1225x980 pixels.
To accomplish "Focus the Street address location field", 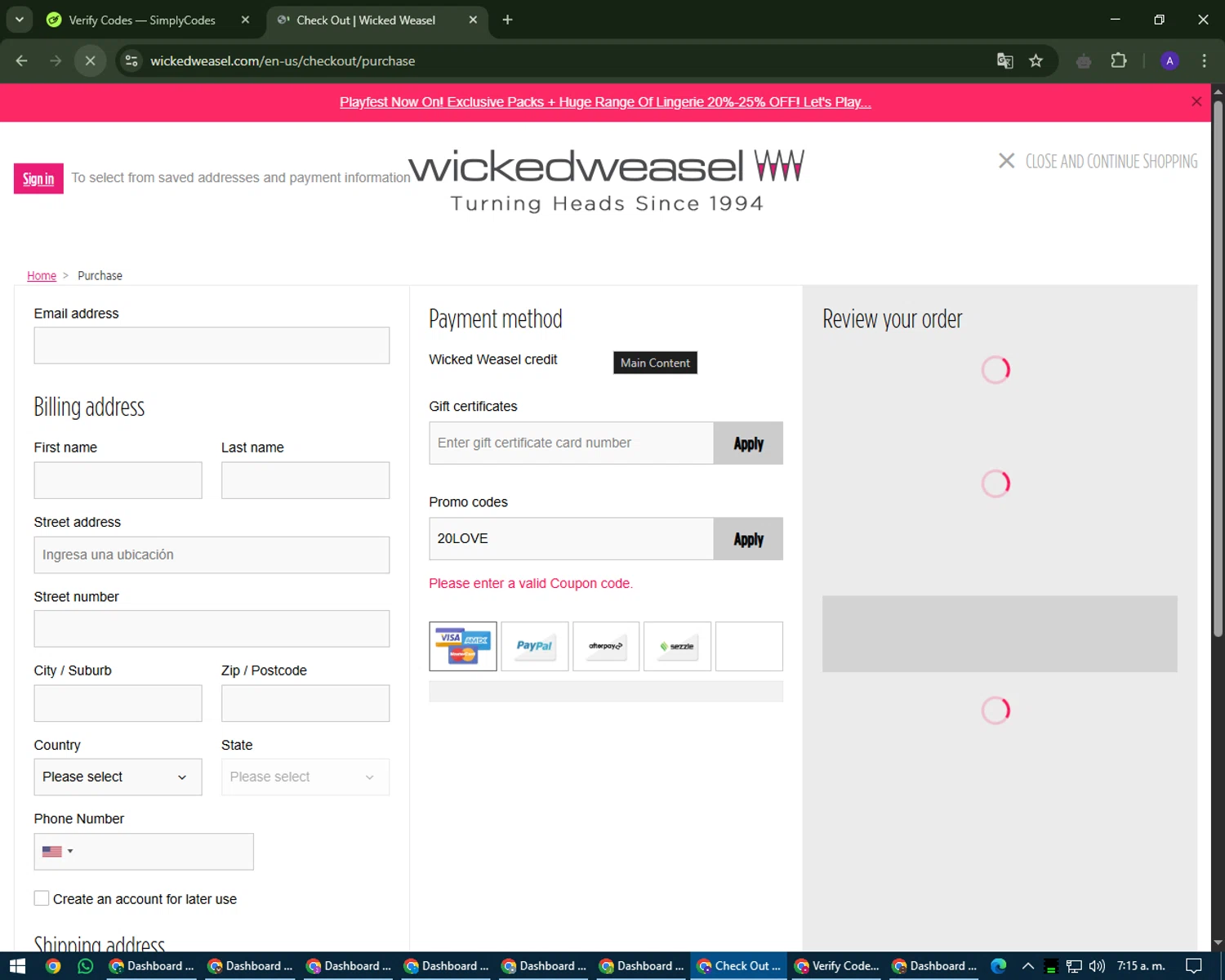I will (x=212, y=555).
